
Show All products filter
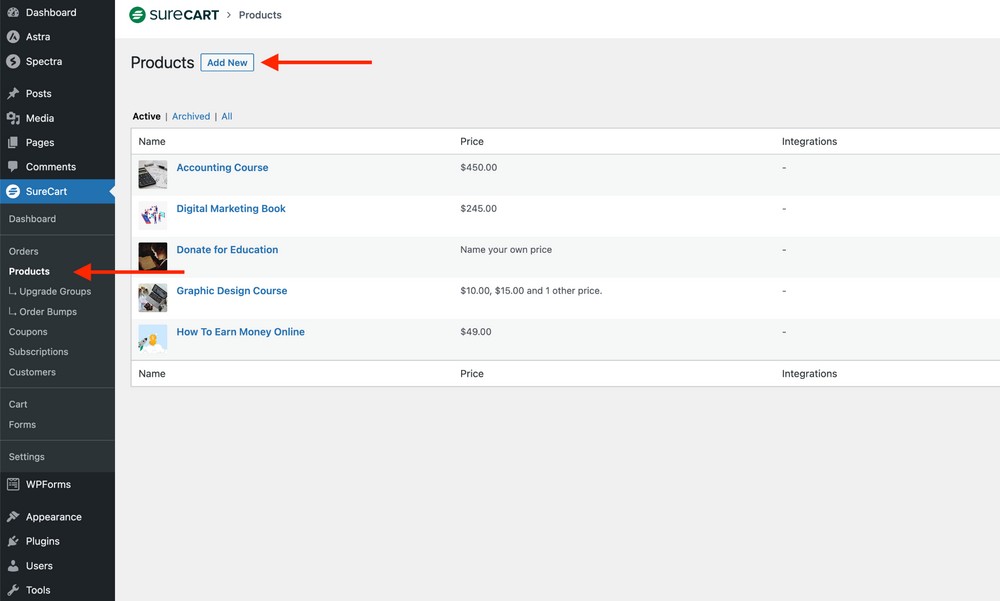pyautogui.click(x=227, y=117)
